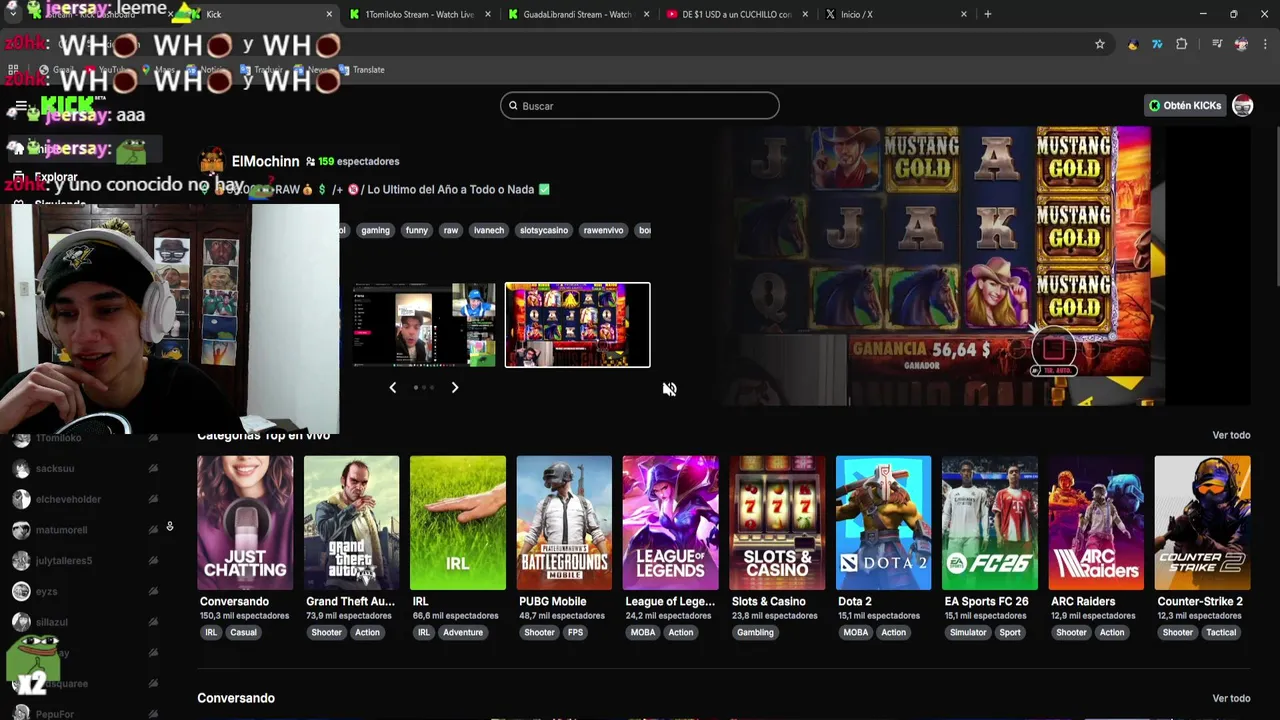Click the magnifier icon in Buscar field
The height and width of the screenshot is (720, 1280).
(x=514, y=106)
